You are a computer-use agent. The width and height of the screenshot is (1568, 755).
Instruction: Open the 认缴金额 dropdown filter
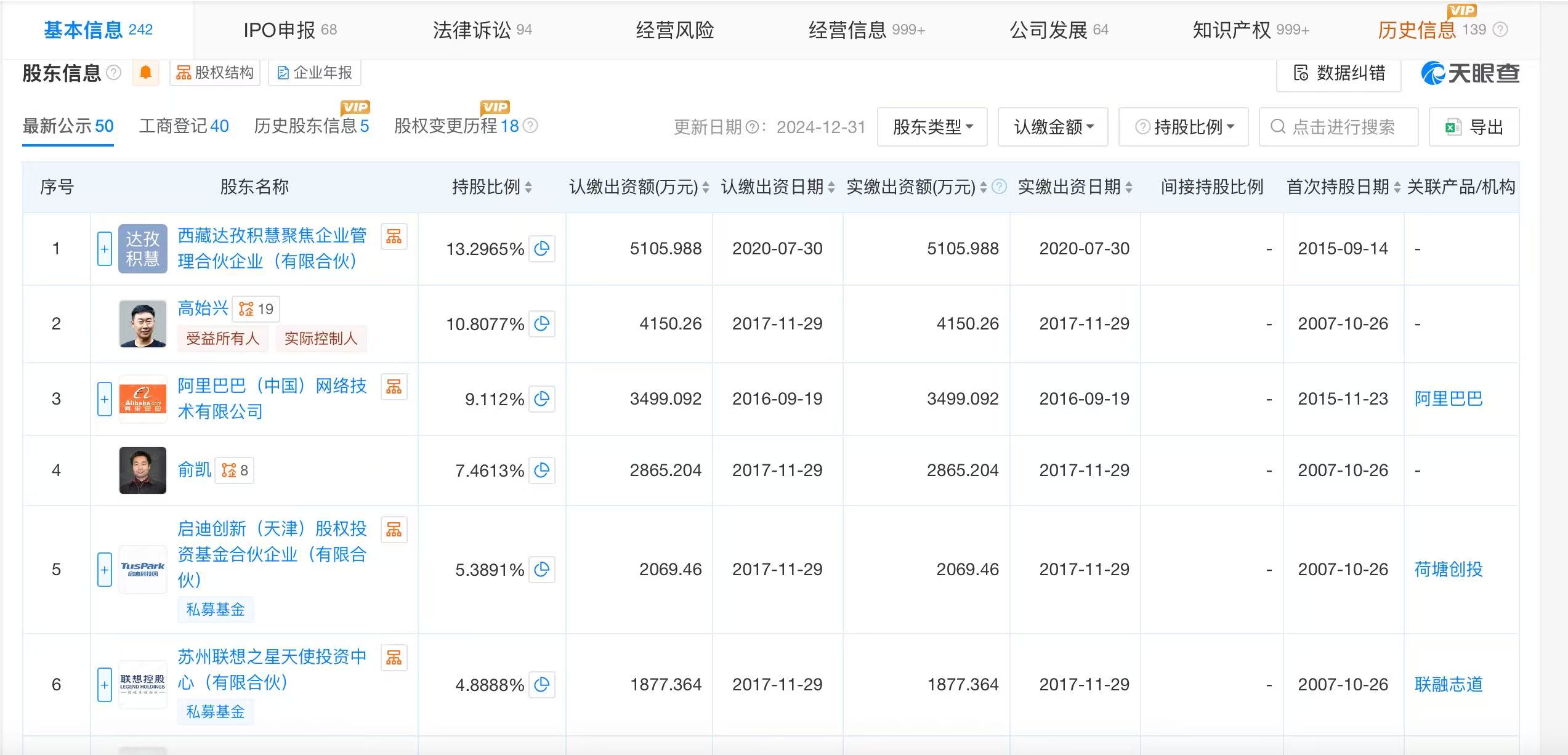coord(1053,127)
